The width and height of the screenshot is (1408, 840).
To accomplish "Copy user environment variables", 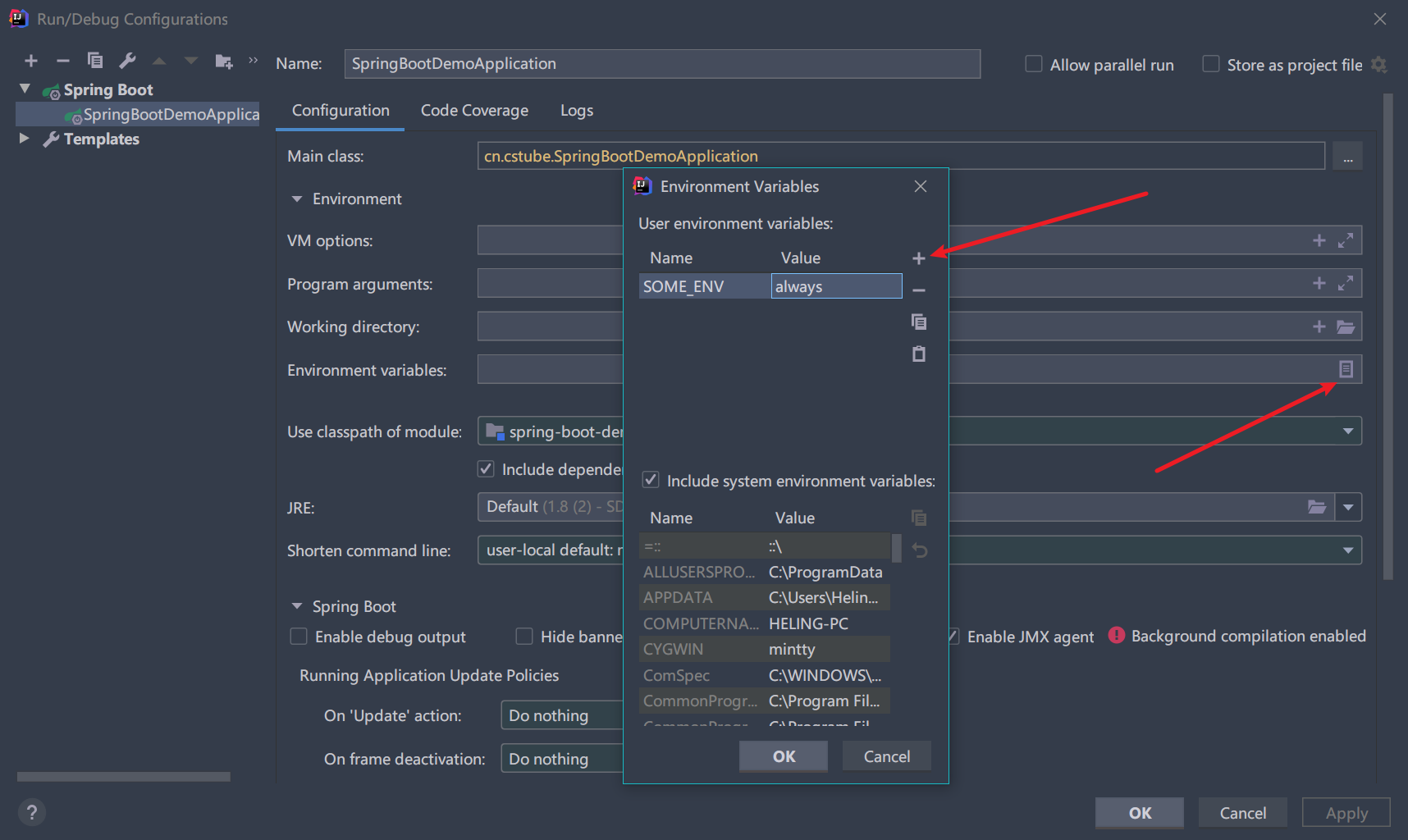I will click(x=919, y=322).
